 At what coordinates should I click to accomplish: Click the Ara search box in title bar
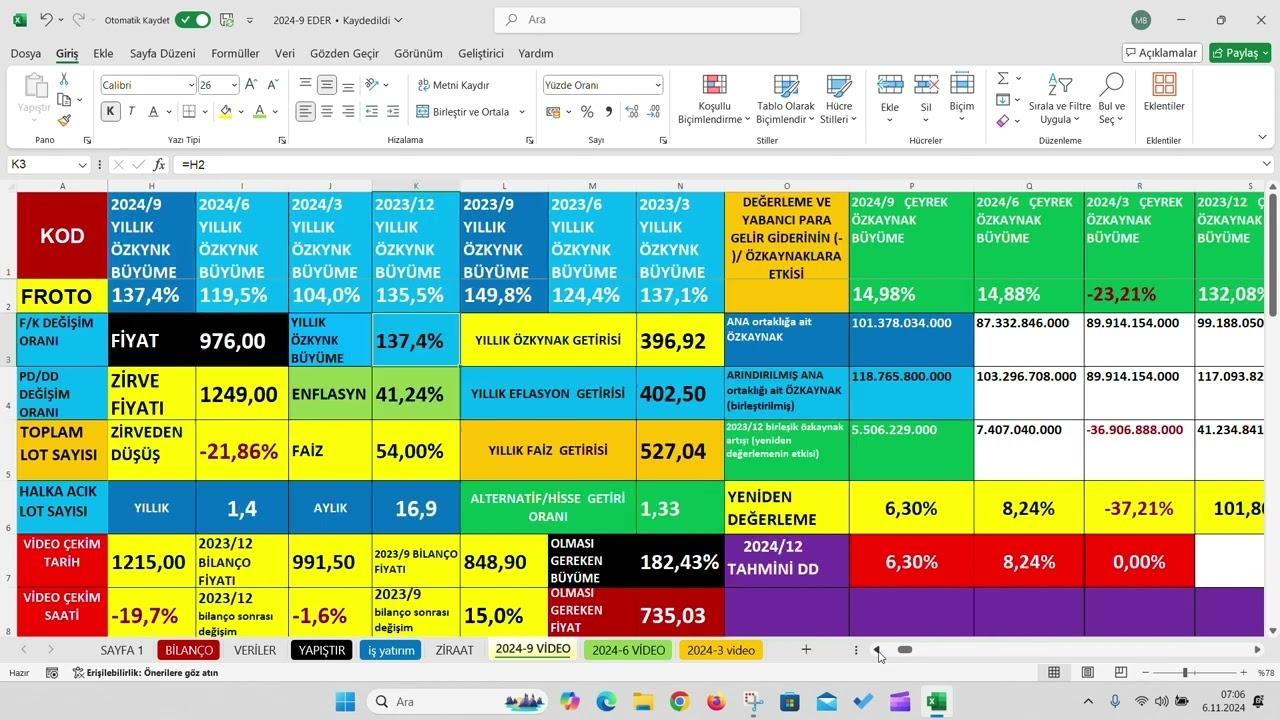tap(647, 19)
